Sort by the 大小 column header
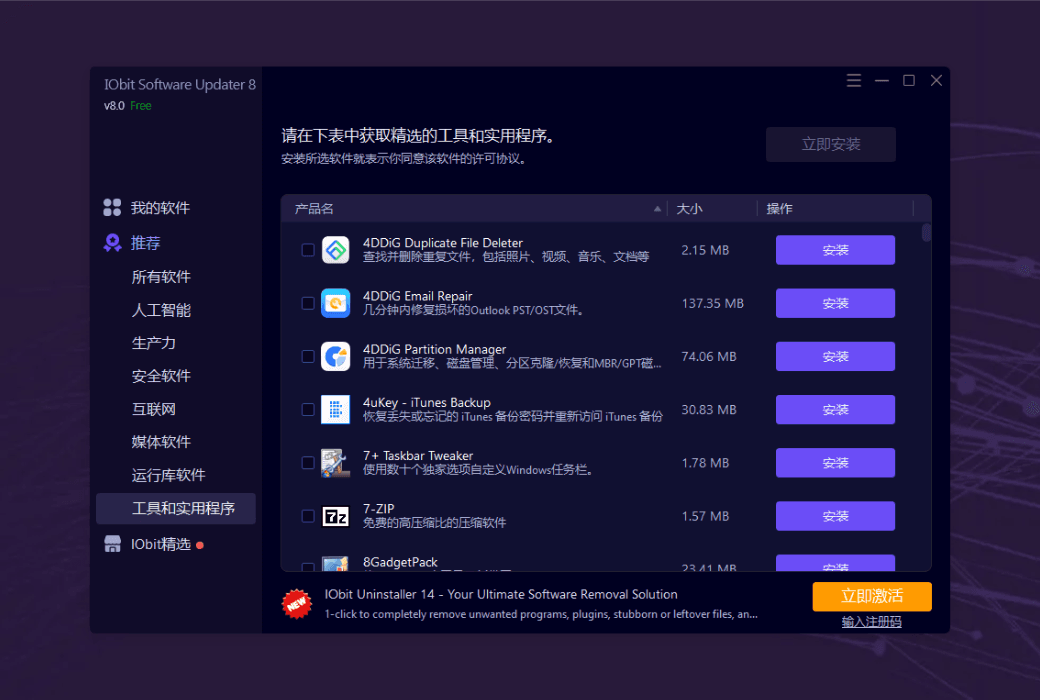Viewport: 1040px width, 700px height. tap(689, 208)
